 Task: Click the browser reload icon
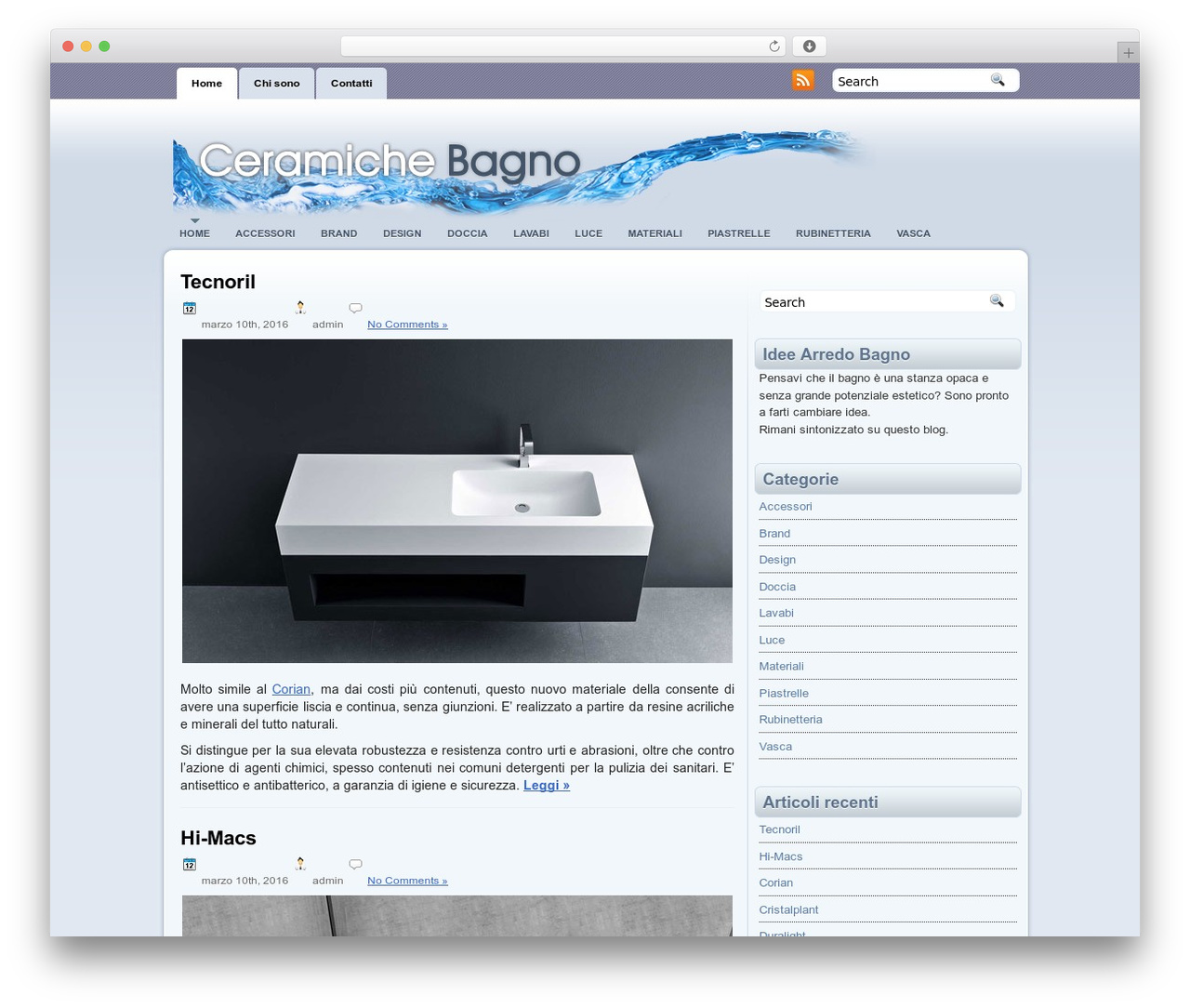point(774,46)
